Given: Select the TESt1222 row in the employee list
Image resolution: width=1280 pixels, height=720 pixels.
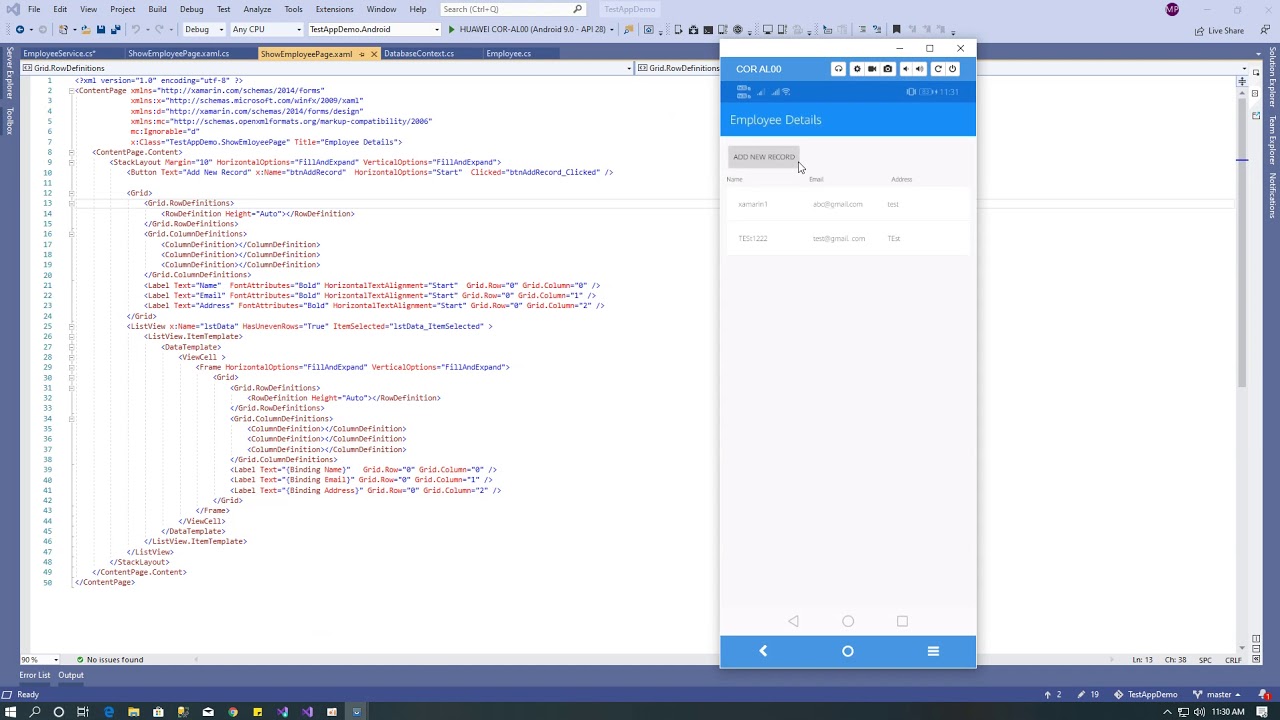Looking at the screenshot, I should (848, 238).
